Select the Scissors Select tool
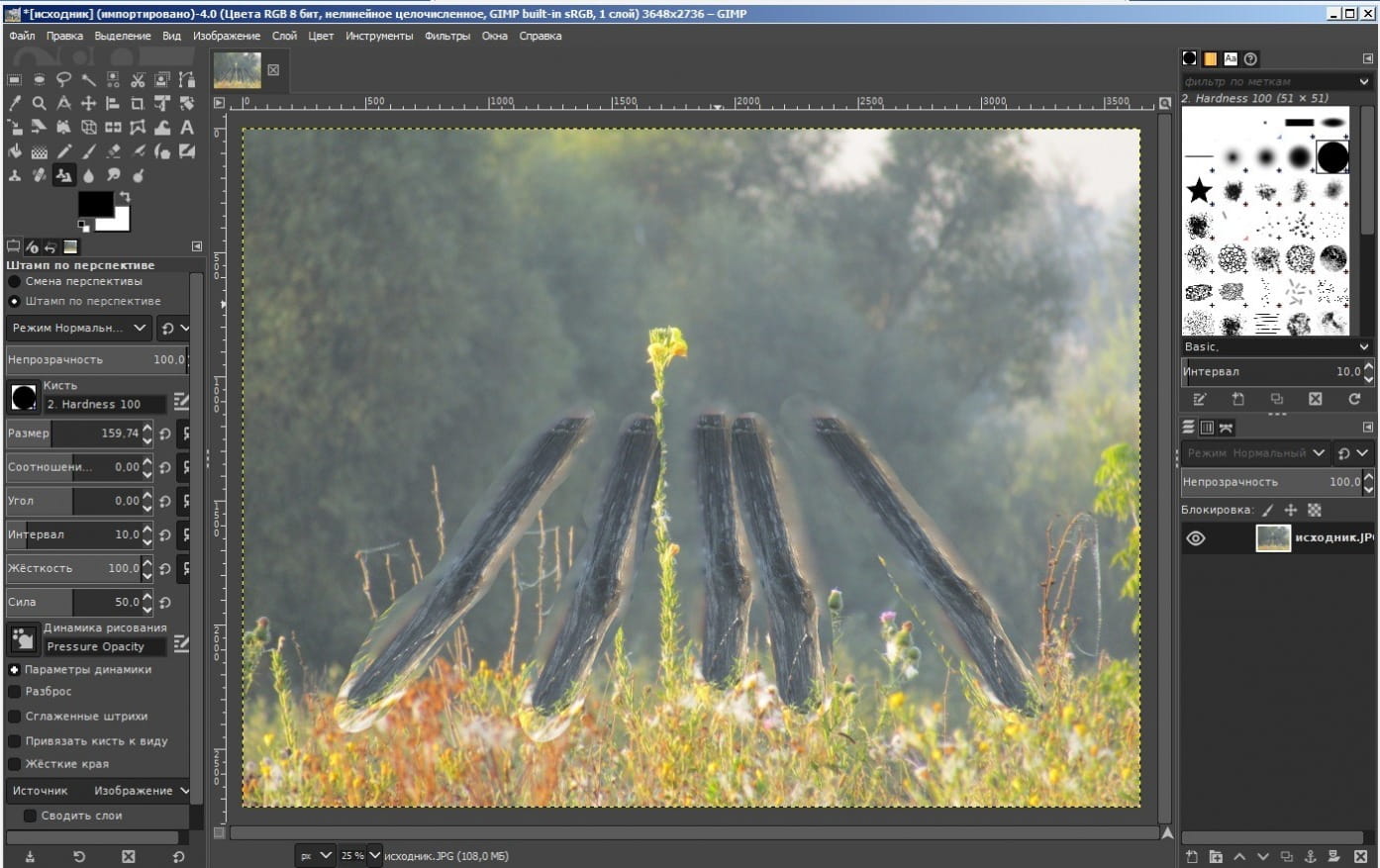Viewport: 1380px width, 868px height. pyautogui.click(x=138, y=79)
